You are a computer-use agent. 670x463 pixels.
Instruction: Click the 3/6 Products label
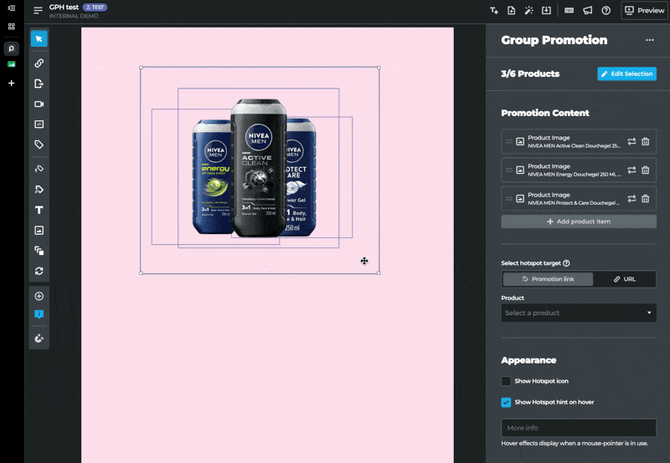530,74
